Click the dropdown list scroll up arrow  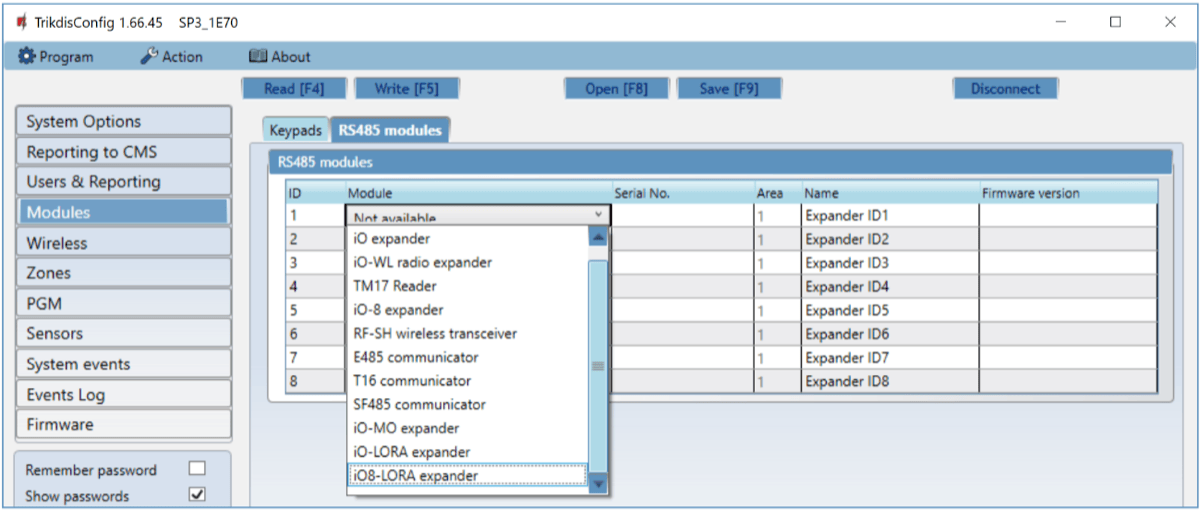[x=598, y=238]
